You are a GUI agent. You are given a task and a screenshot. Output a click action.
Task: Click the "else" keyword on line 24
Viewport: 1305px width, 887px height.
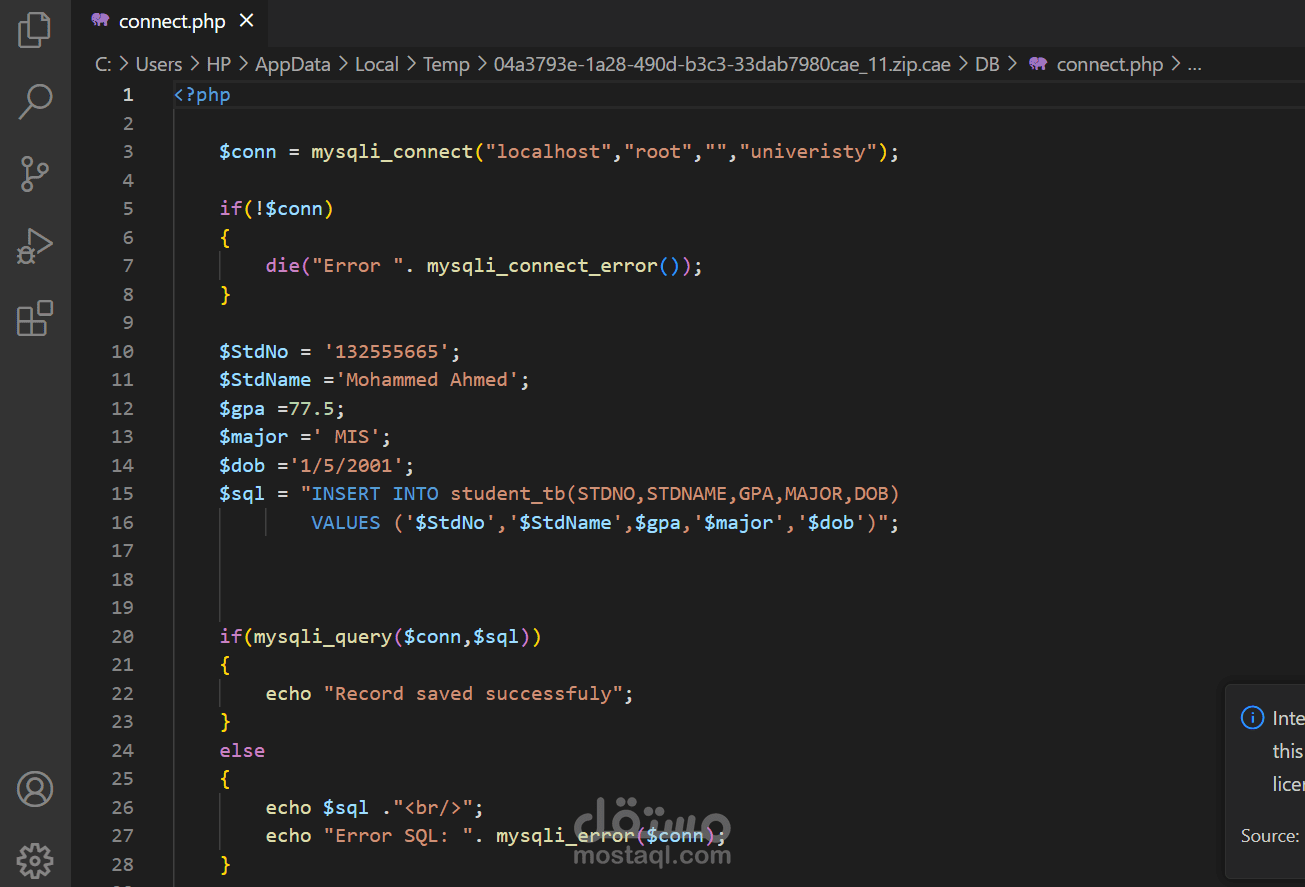coord(243,750)
